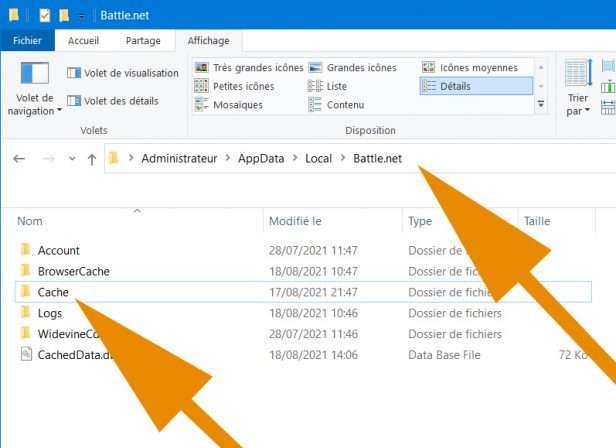Open the Fichier menu tab
616x448 pixels.
(27, 40)
